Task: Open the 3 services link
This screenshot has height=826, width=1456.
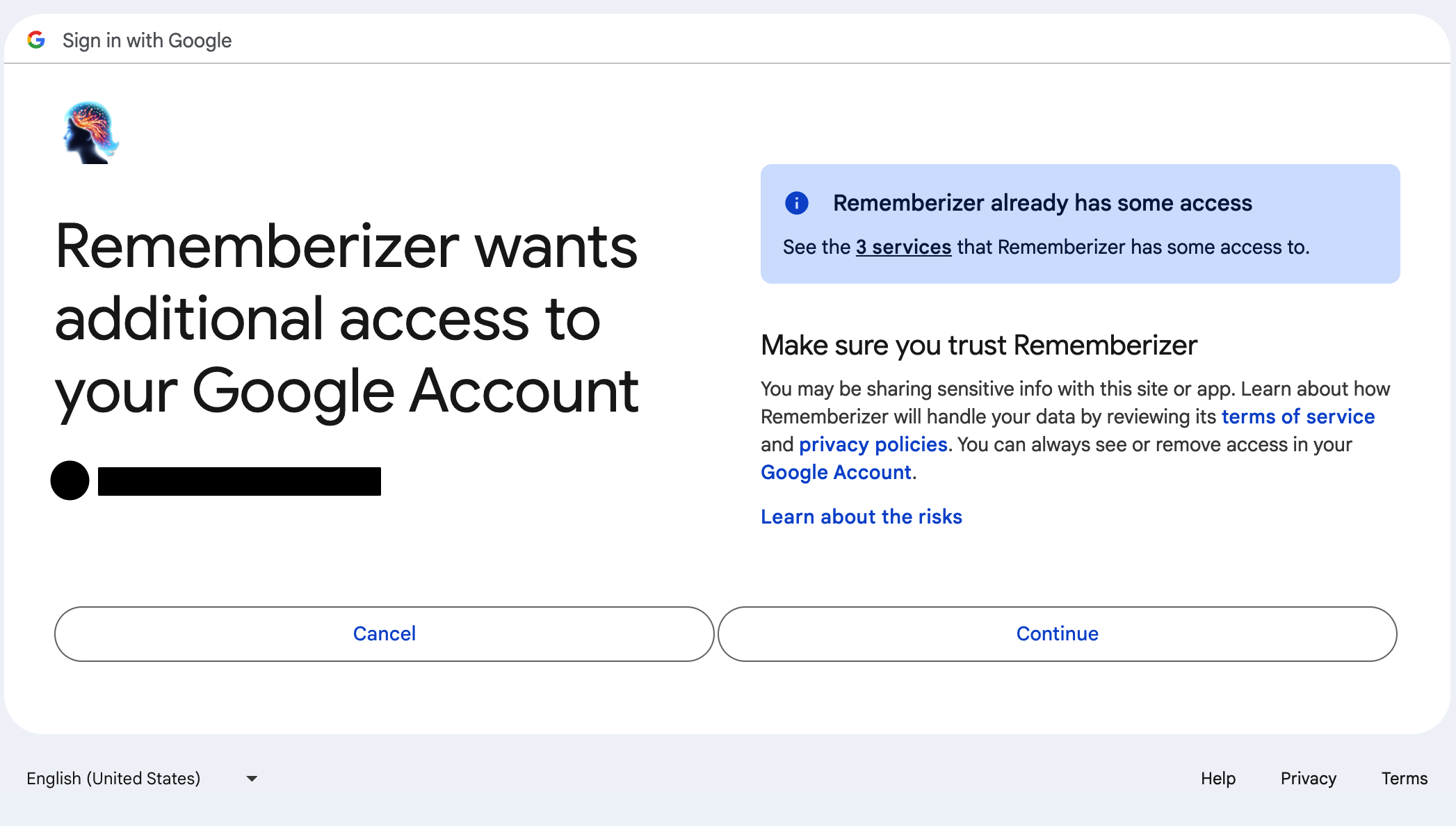Action: click(903, 247)
